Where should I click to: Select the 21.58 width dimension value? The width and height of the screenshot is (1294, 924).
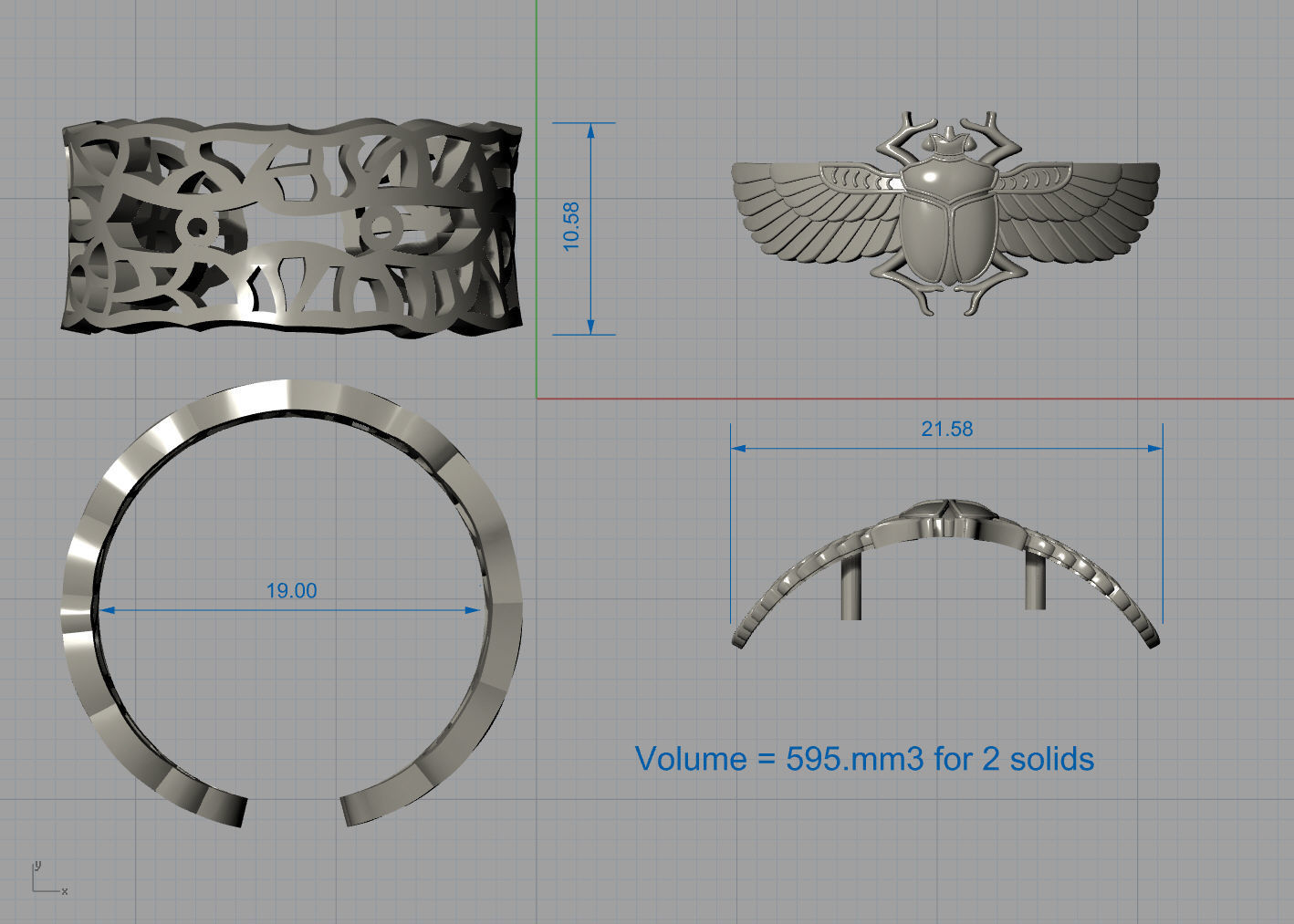(946, 429)
